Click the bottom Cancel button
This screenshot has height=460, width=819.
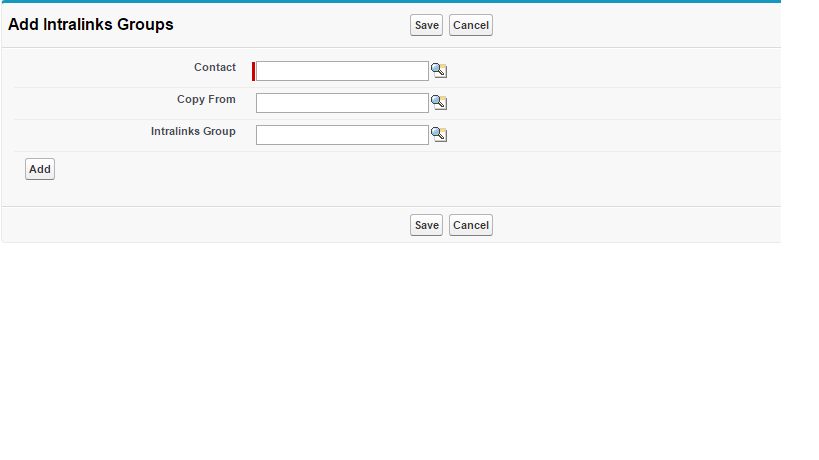(x=471, y=225)
